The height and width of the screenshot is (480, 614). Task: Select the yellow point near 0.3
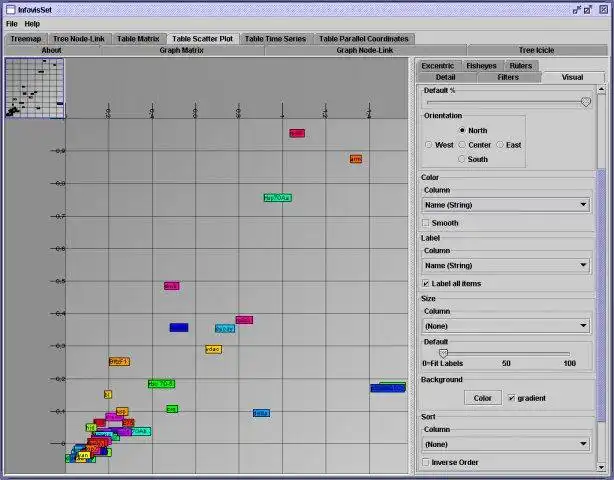pyautogui.click(x=213, y=349)
